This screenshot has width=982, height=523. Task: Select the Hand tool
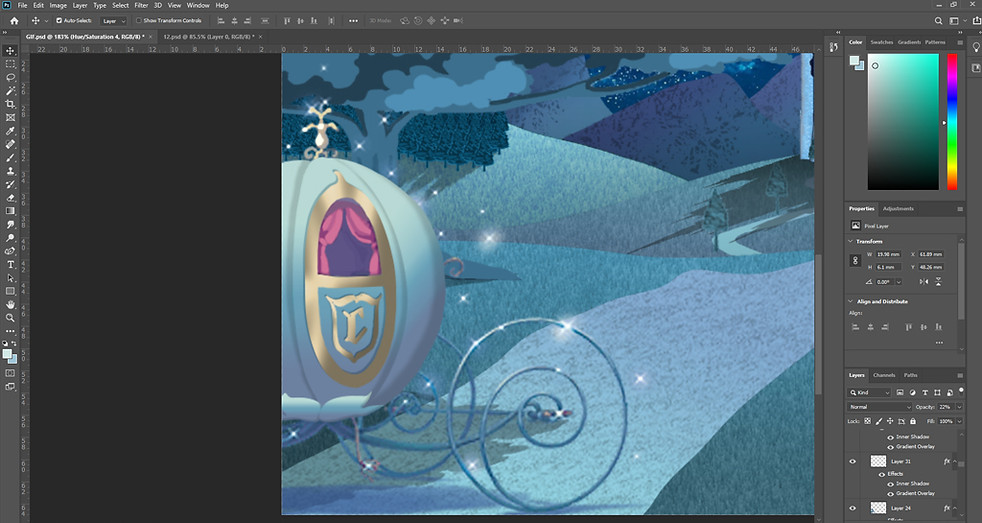[10, 304]
